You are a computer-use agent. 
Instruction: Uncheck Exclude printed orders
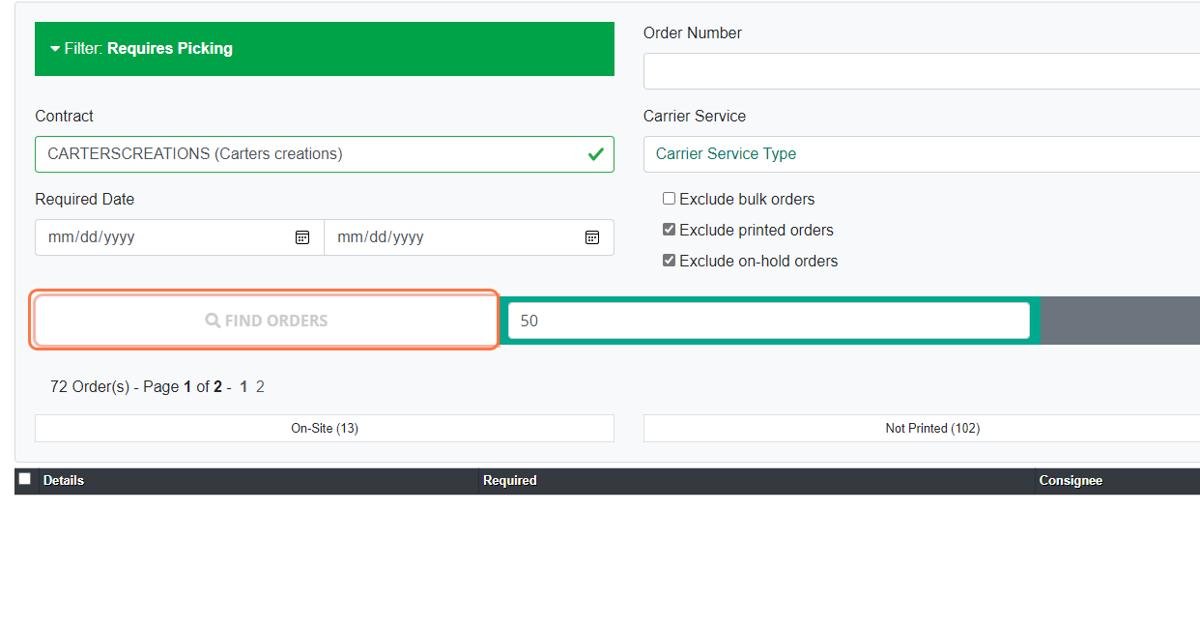point(669,230)
